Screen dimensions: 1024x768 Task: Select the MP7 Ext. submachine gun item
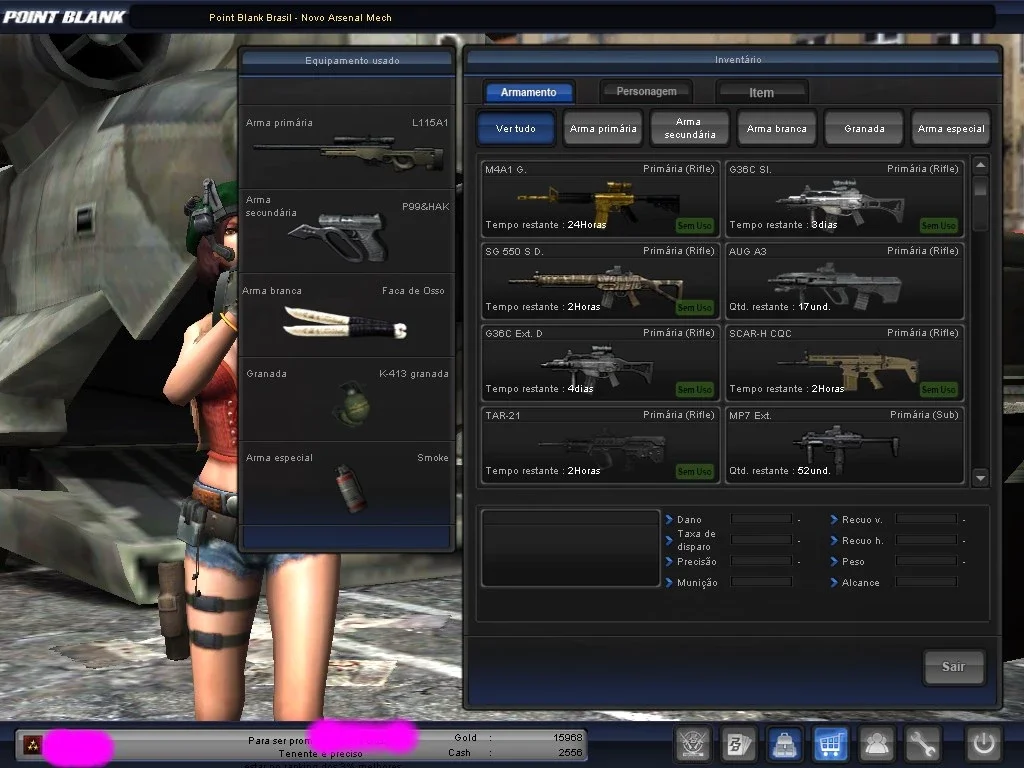coord(844,445)
